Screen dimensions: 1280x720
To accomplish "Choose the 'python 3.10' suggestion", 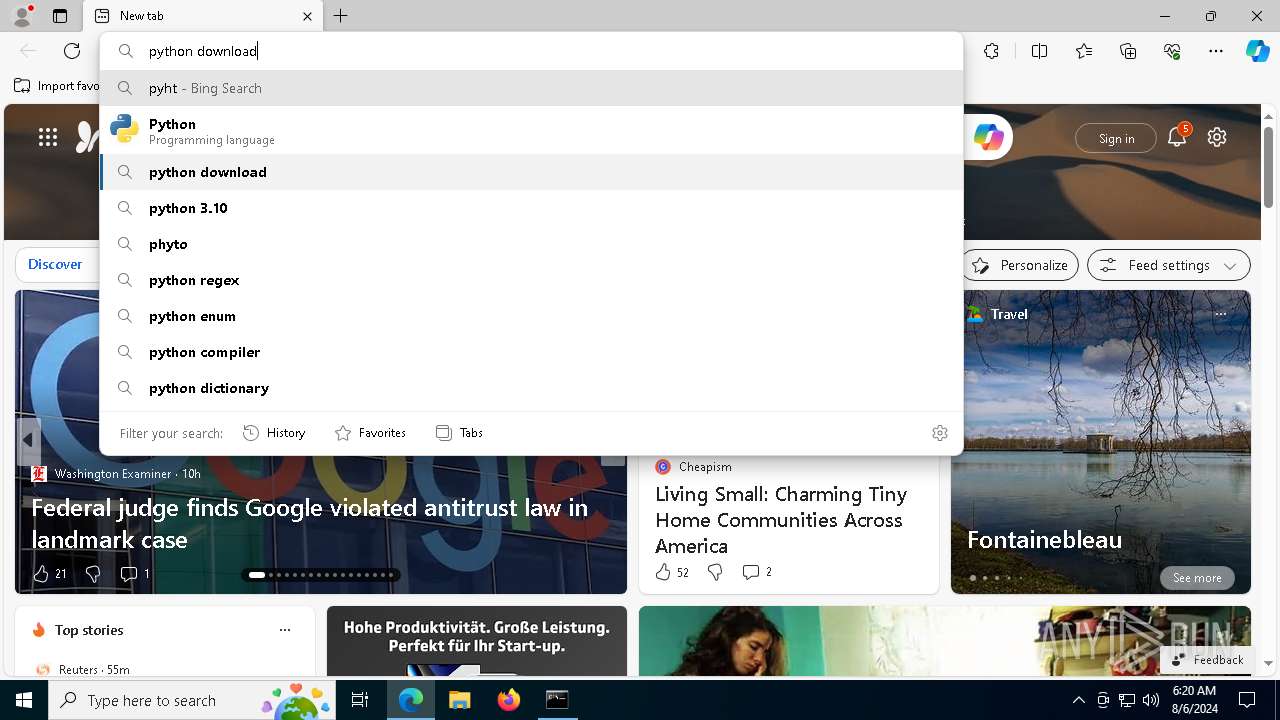I will coord(531,208).
